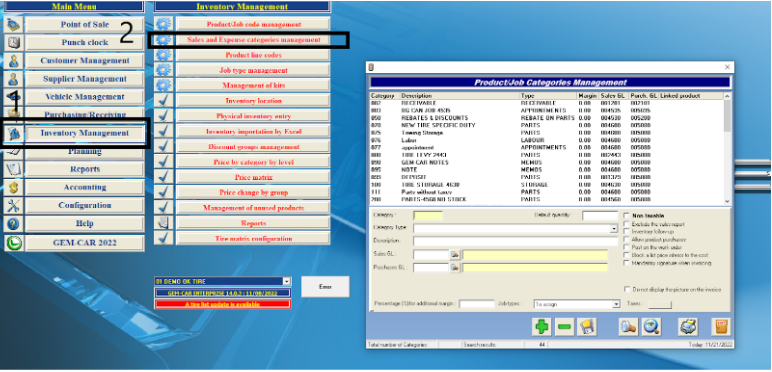Select the NEW TIRE SPECIFIC DUTY row
The height and width of the screenshot is (372, 772).
pyautogui.click(x=547, y=125)
